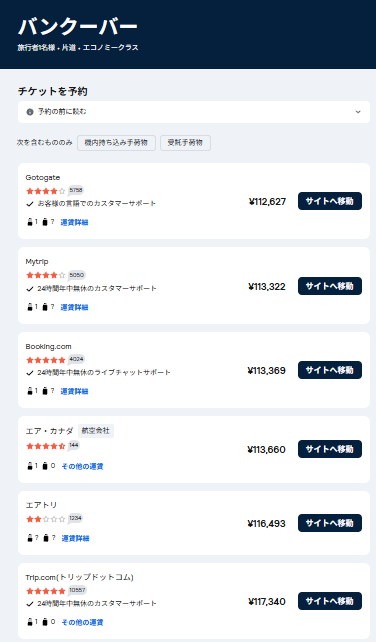Toggle the 機内持ち込み手荷物 filter
The width and height of the screenshot is (376, 642).
pyautogui.click(x=116, y=143)
